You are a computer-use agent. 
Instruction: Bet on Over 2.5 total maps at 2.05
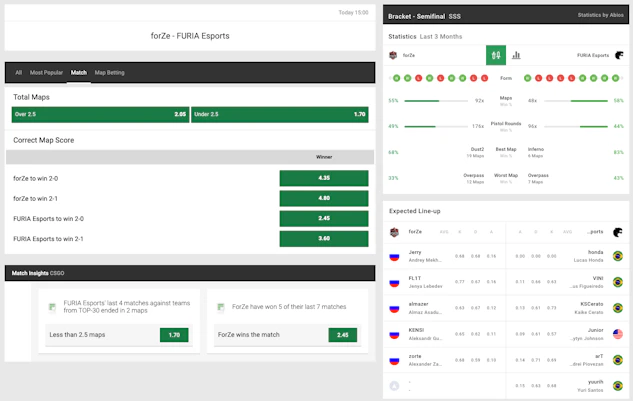pos(101,114)
